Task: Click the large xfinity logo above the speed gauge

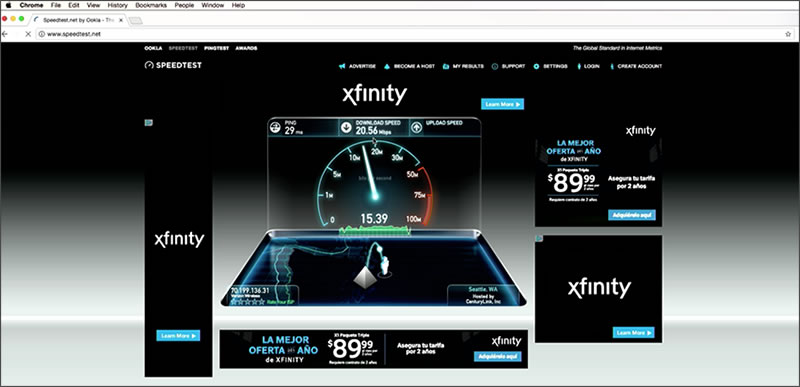Action: 374,95
